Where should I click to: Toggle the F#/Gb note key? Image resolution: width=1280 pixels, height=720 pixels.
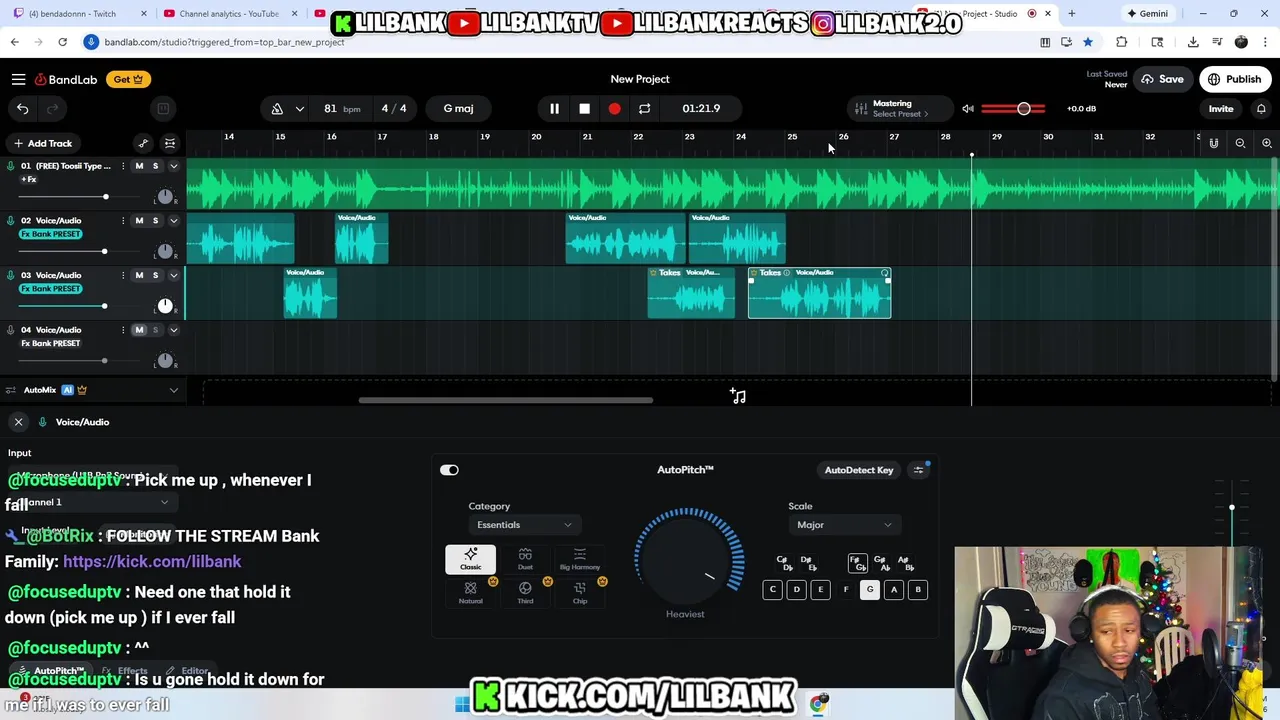tap(856, 564)
